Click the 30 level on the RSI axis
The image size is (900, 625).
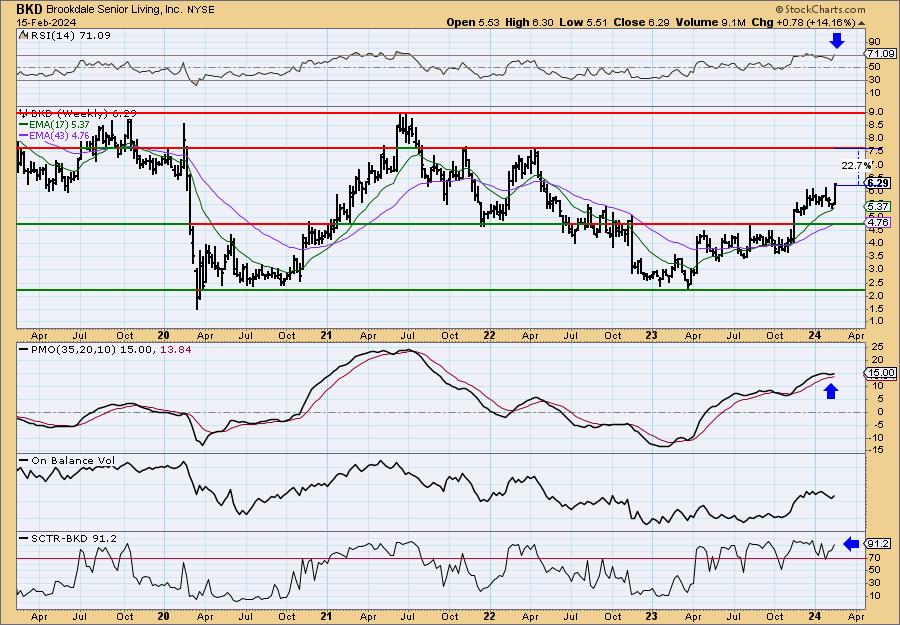[x=875, y=79]
